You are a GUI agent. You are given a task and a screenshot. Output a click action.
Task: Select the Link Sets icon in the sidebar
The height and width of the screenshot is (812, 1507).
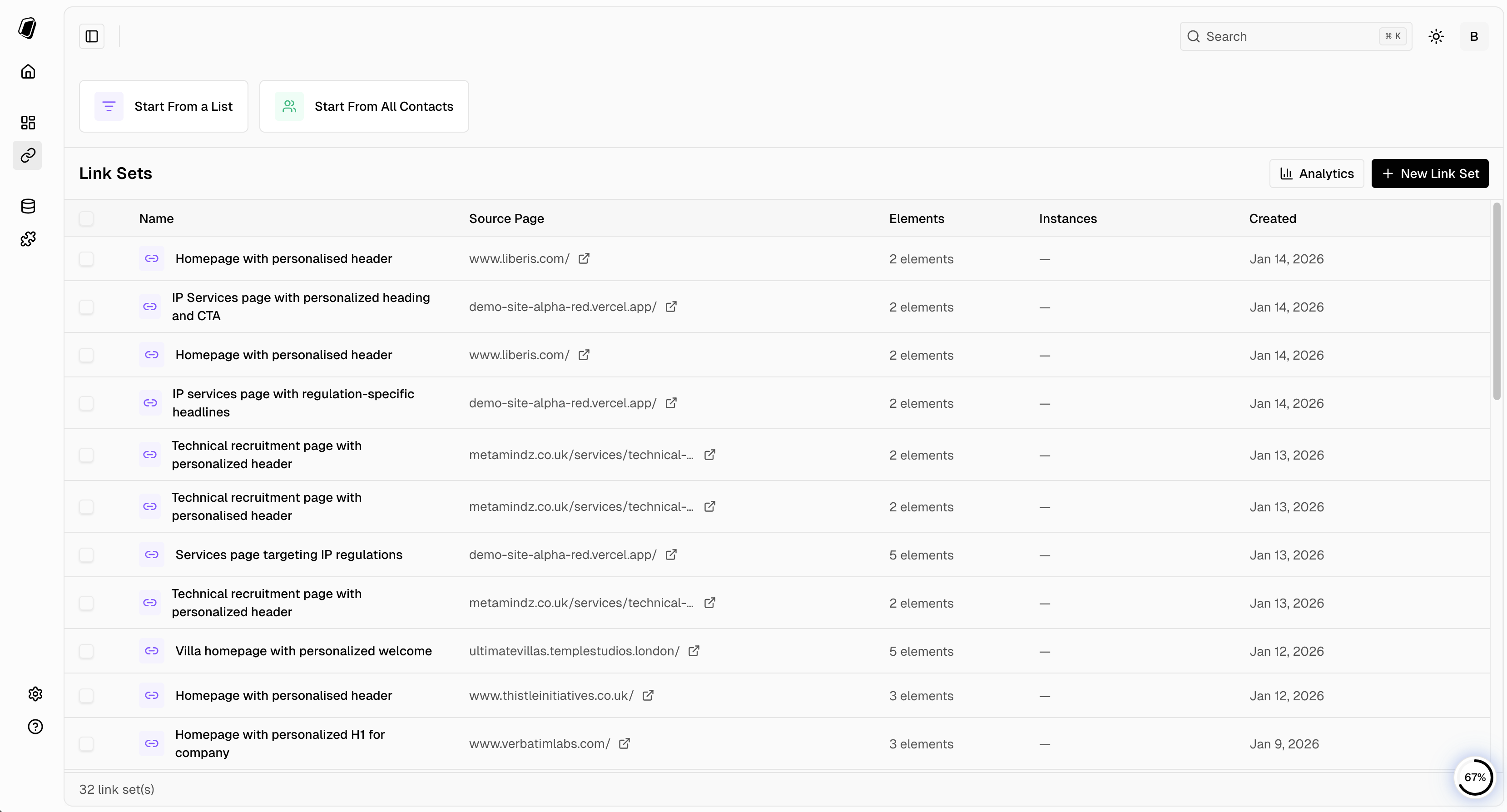tap(28, 156)
